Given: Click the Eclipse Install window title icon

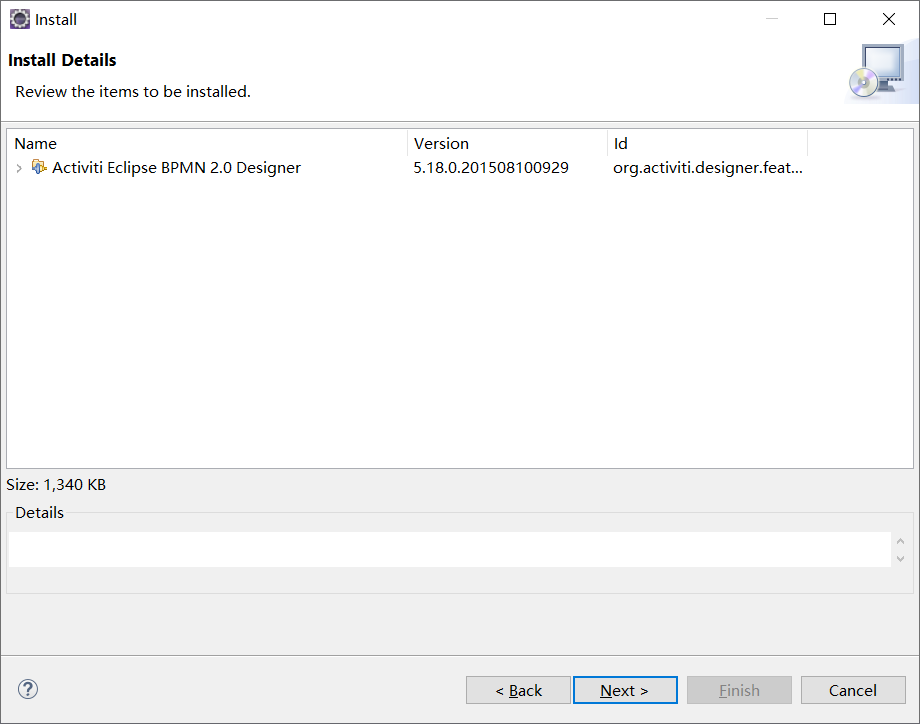Looking at the screenshot, I should [19, 19].
